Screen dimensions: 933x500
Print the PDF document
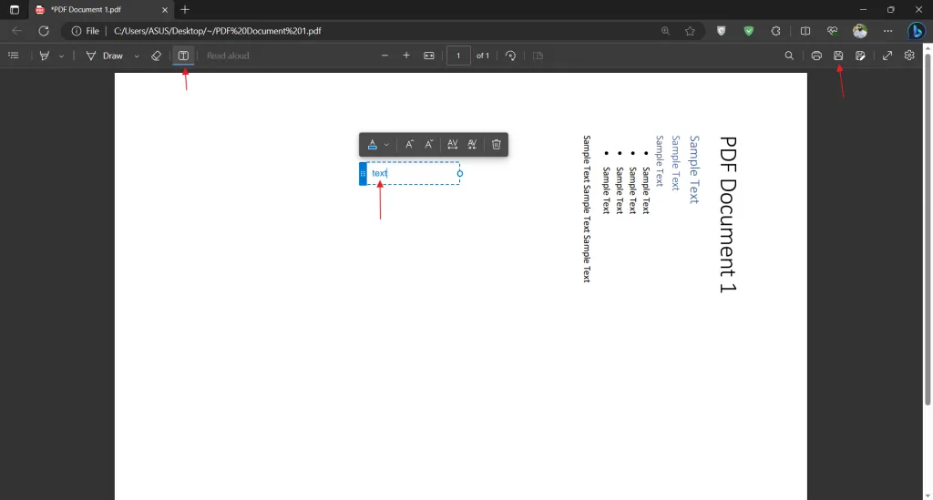(816, 55)
